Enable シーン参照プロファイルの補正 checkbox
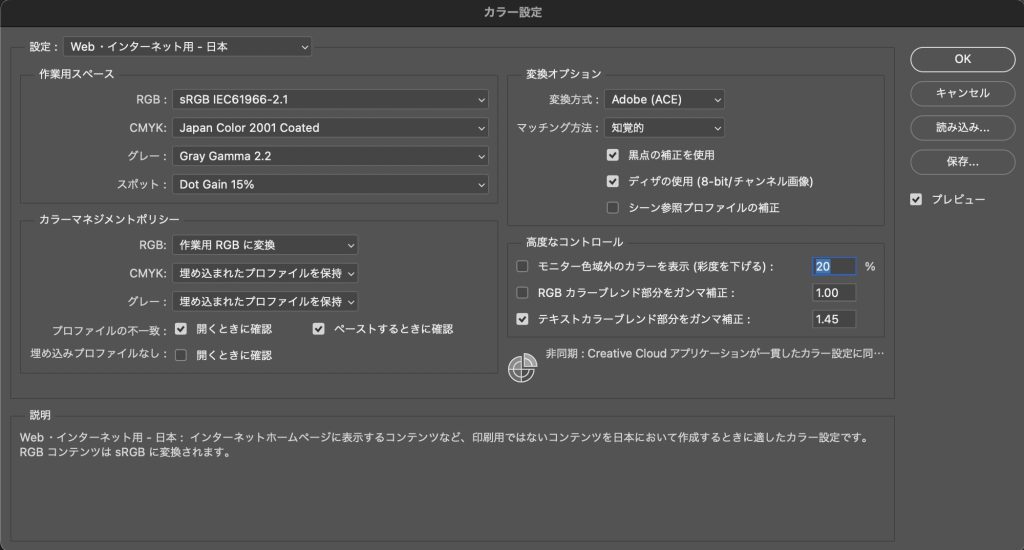 click(x=613, y=208)
